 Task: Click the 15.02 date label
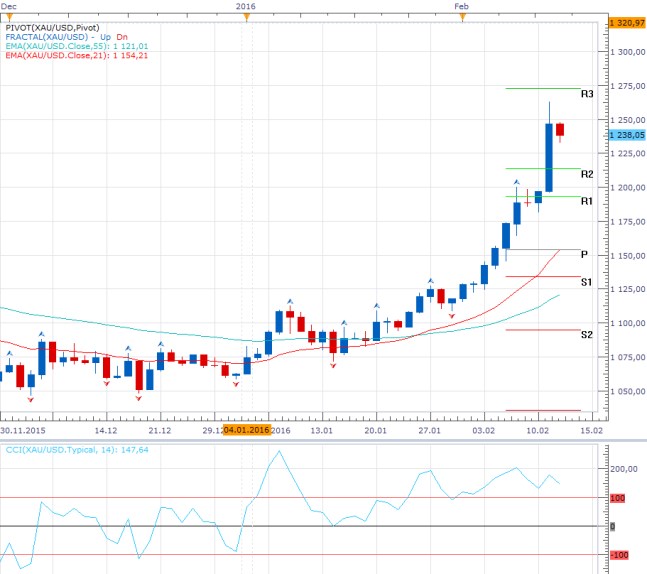(x=591, y=430)
